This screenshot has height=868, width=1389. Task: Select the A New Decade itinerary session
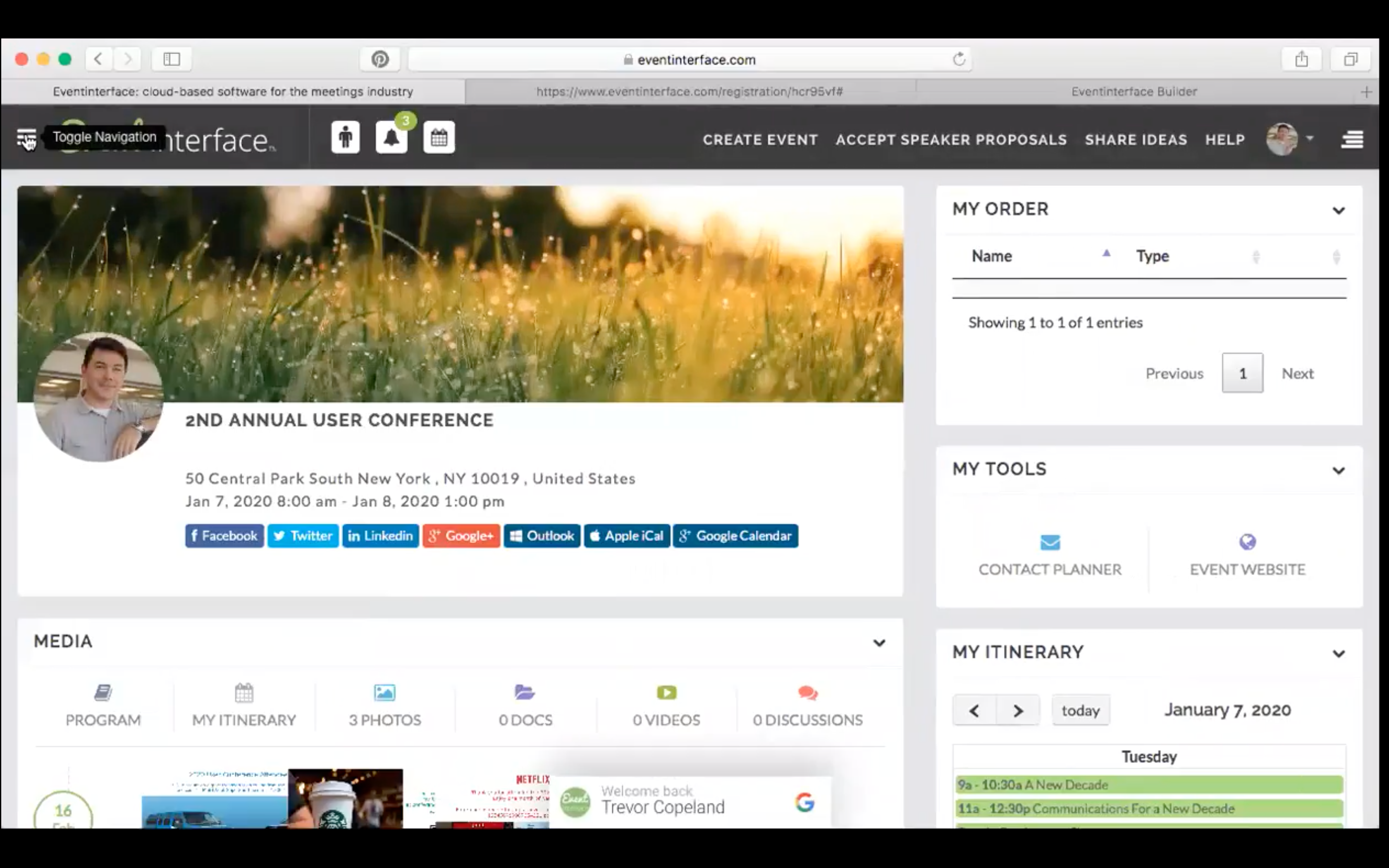point(1148,785)
